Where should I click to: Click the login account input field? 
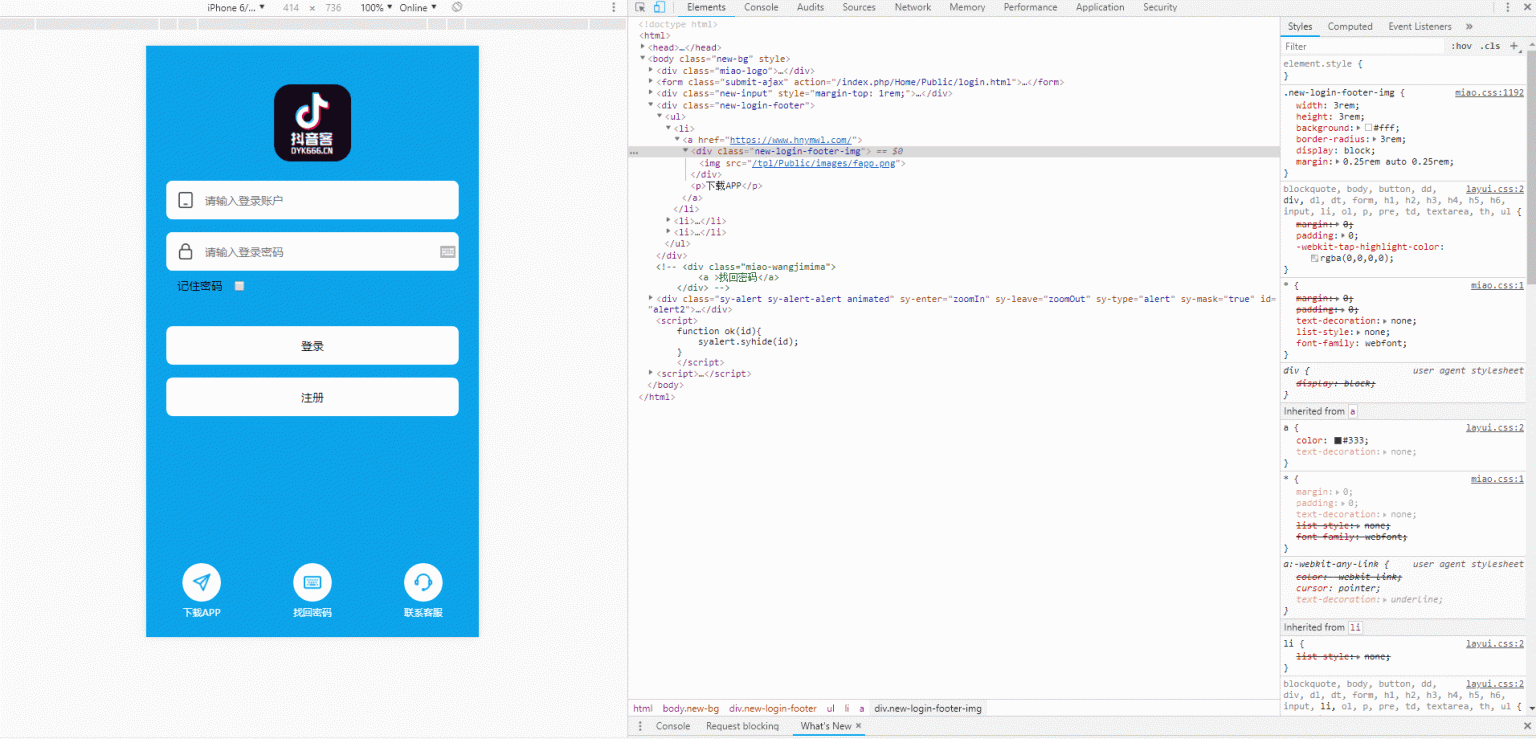click(312, 200)
